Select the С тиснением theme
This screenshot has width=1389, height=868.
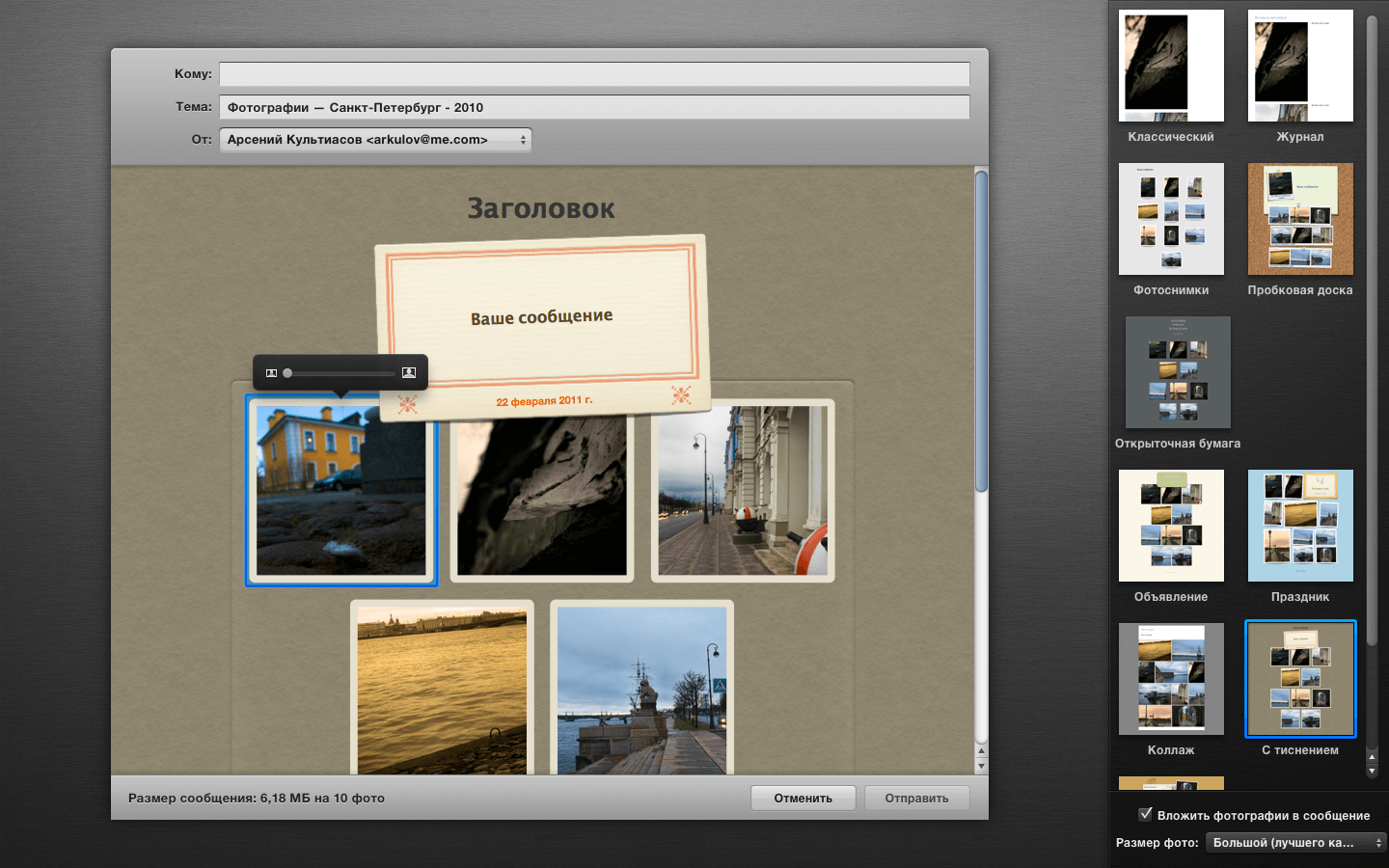pyautogui.click(x=1300, y=679)
